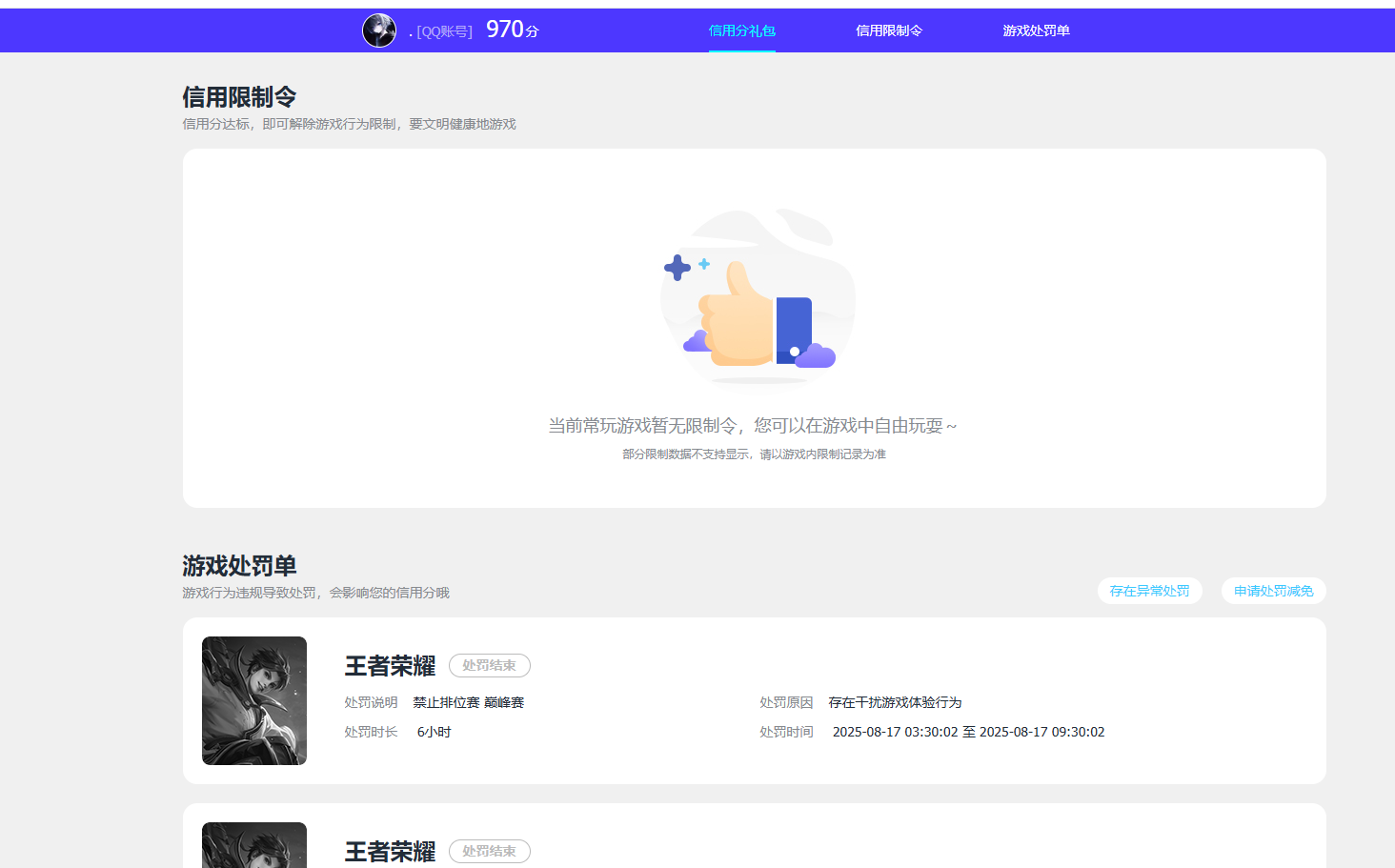Click the 存在异常处罚 button
Viewport: 1395px width, 868px height.
[x=1149, y=591]
